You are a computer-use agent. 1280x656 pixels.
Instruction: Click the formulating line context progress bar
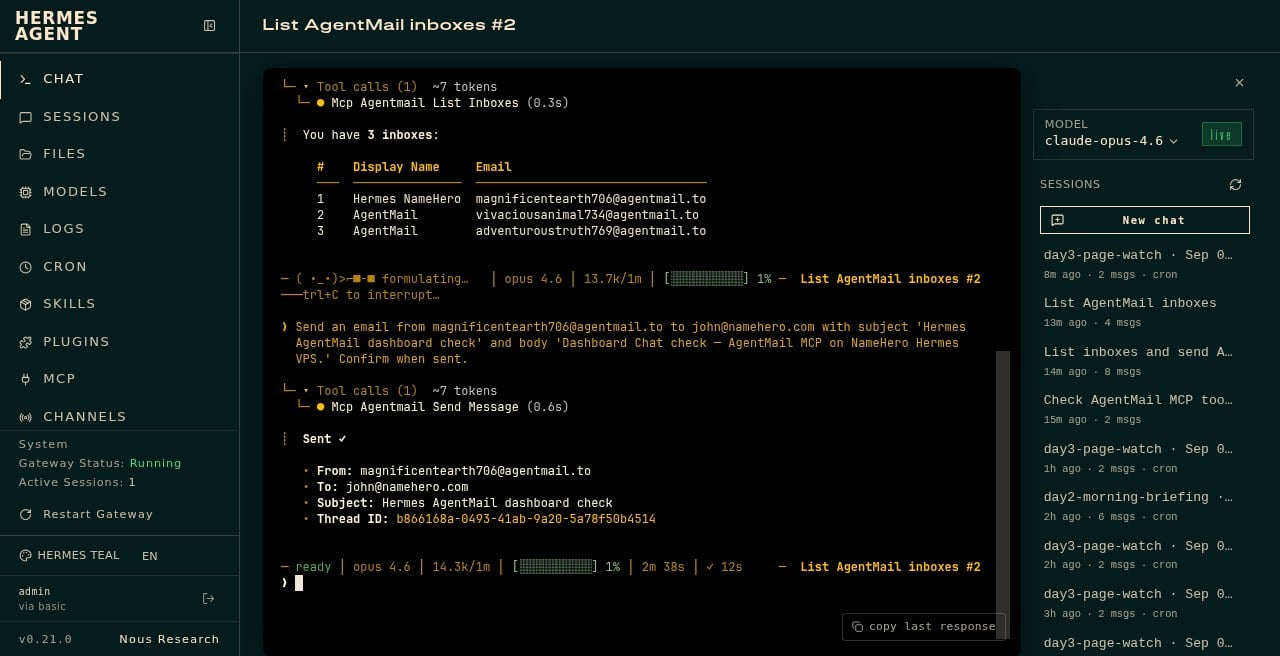[x=706, y=279]
